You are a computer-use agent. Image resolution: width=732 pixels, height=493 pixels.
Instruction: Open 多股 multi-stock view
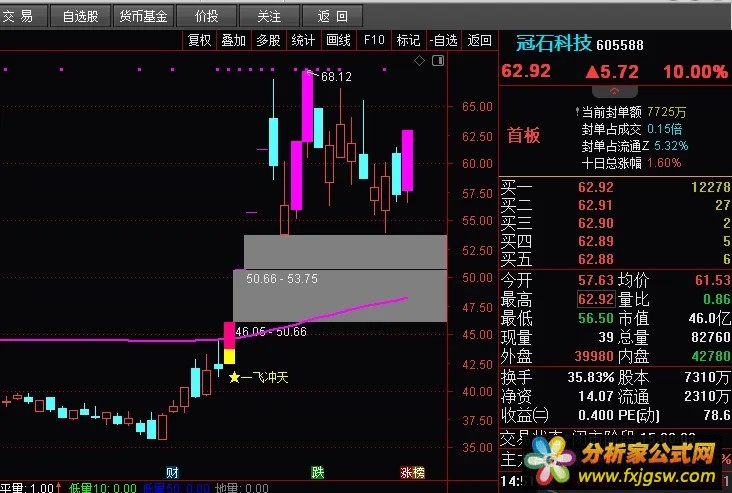[268, 41]
